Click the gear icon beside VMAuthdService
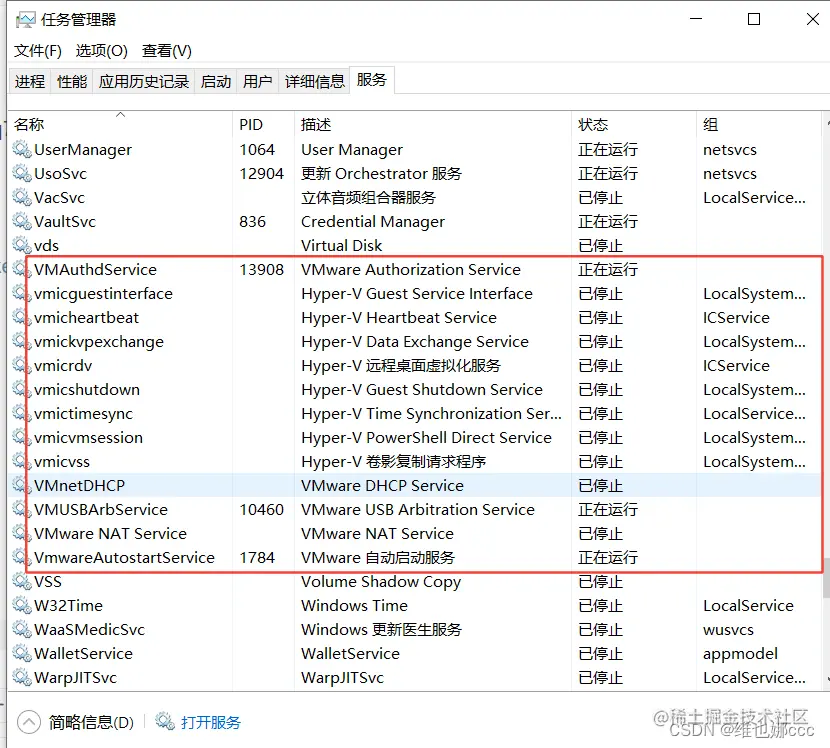The width and height of the screenshot is (830, 748). 22,269
